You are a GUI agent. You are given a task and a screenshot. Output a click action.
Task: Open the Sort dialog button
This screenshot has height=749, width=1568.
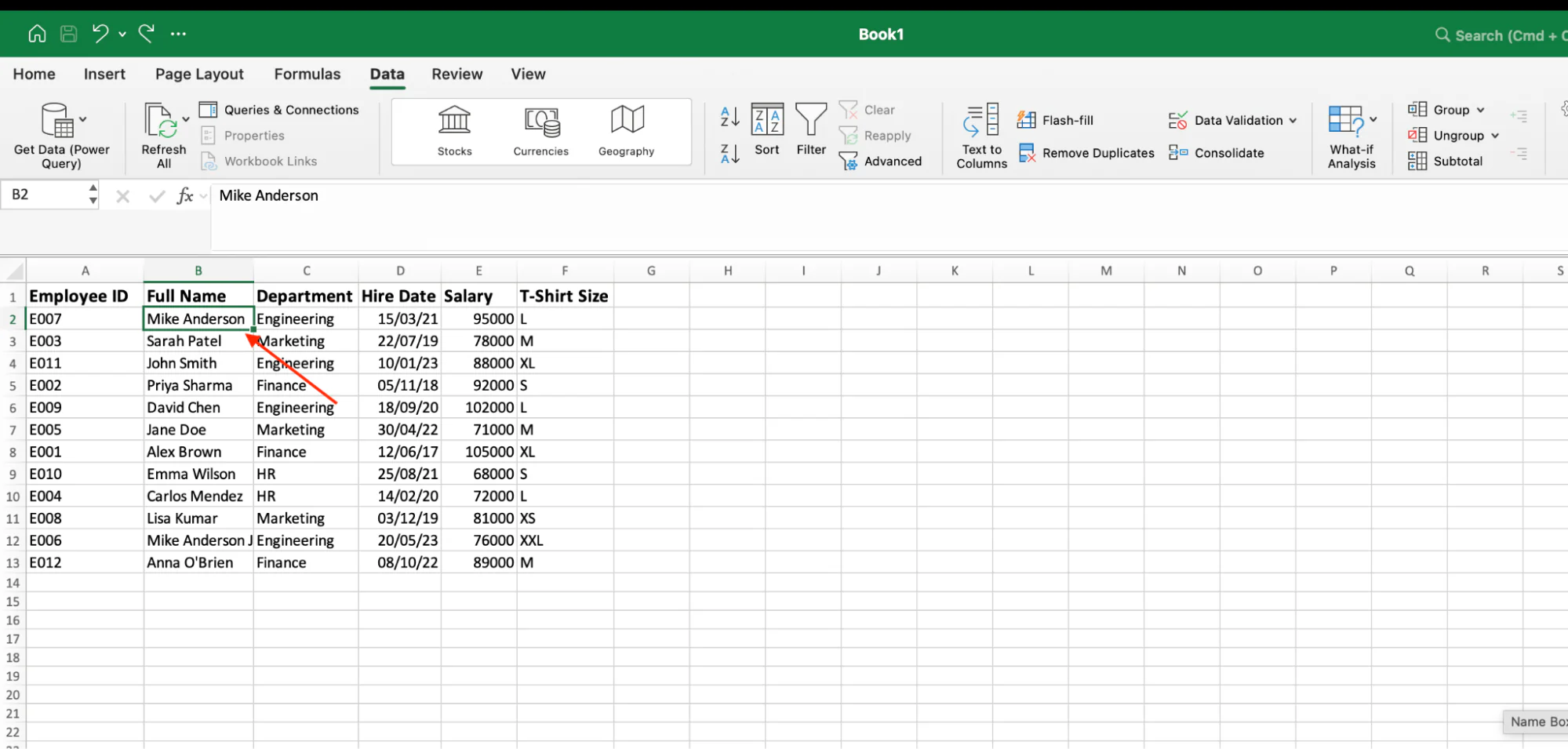coord(767,129)
